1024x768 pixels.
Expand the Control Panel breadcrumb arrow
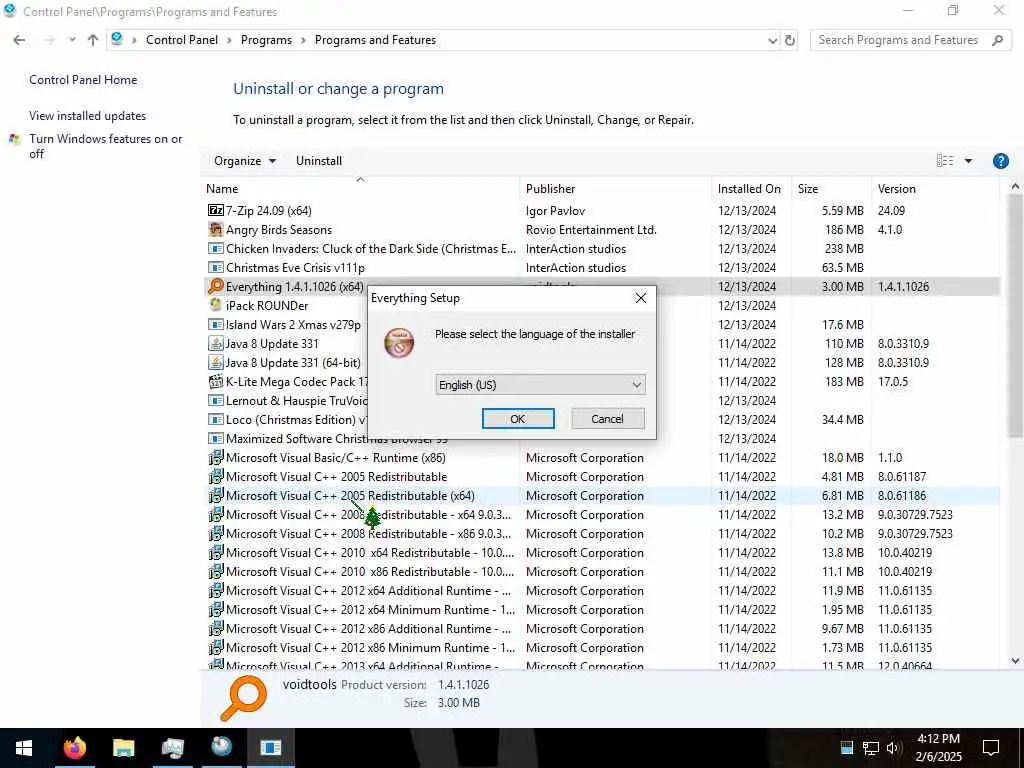(229, 40)
